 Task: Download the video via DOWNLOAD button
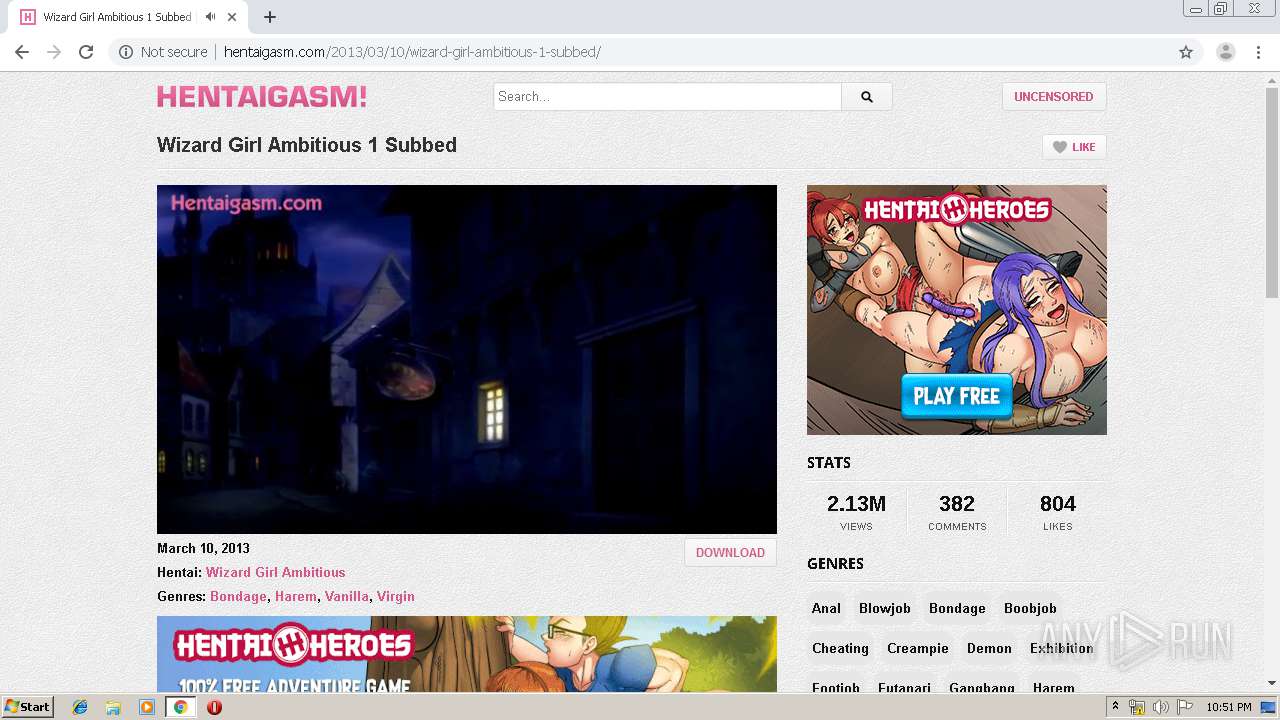coord(730,552)
